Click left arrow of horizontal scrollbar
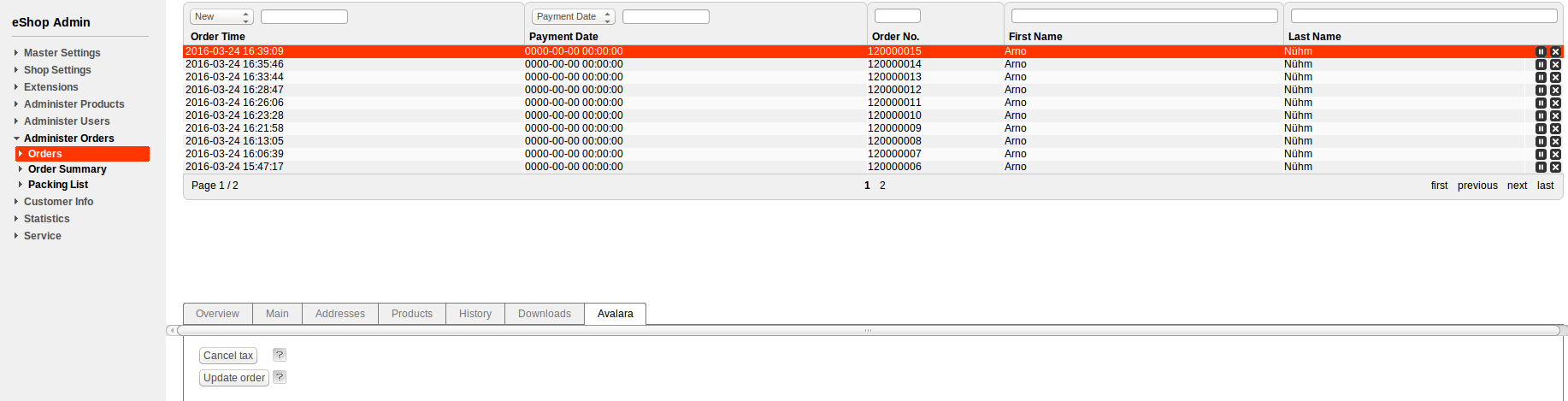This screenshot has width=1568, height=401. 172,330
